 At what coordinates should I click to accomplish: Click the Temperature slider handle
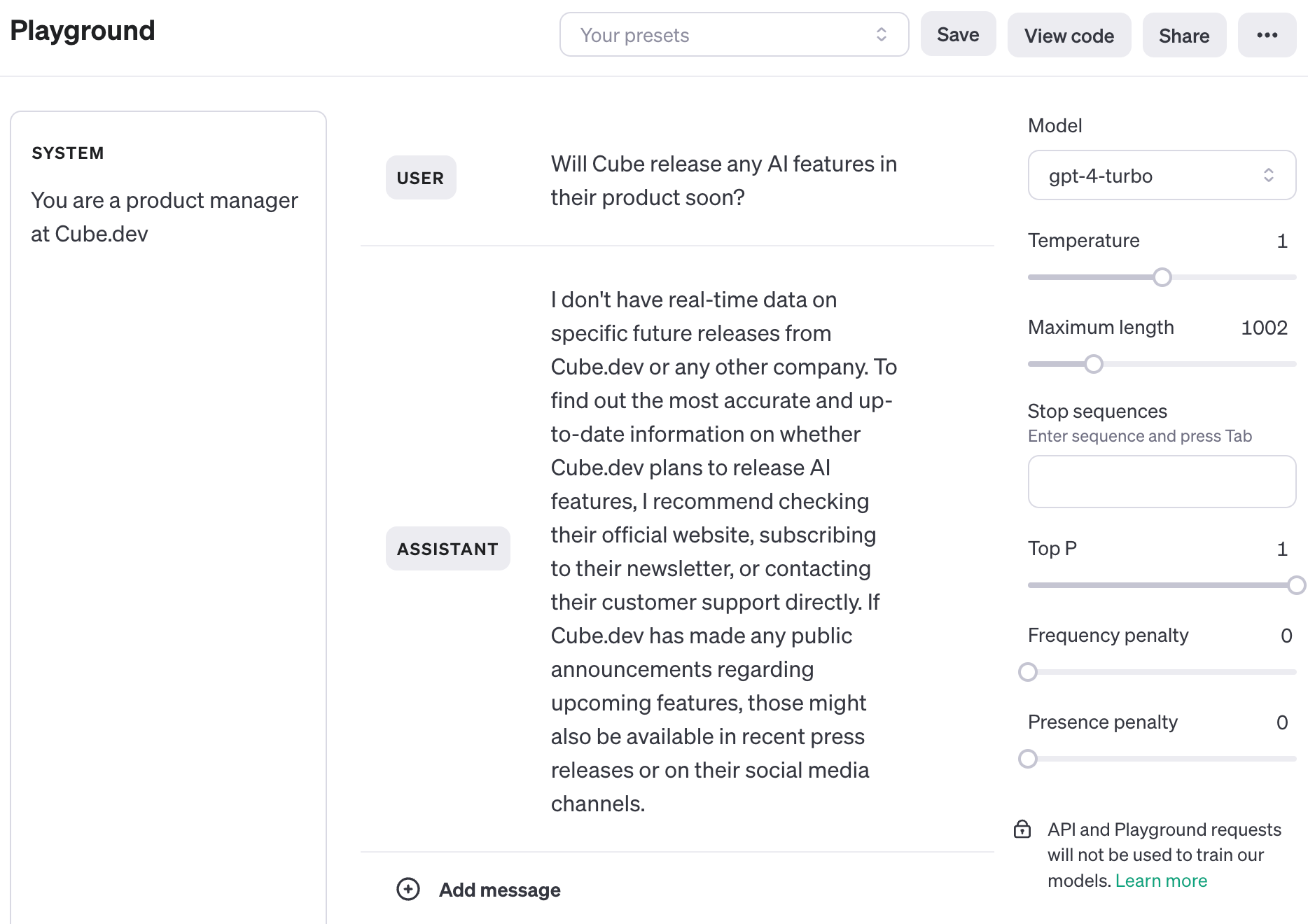(1162, 277)
